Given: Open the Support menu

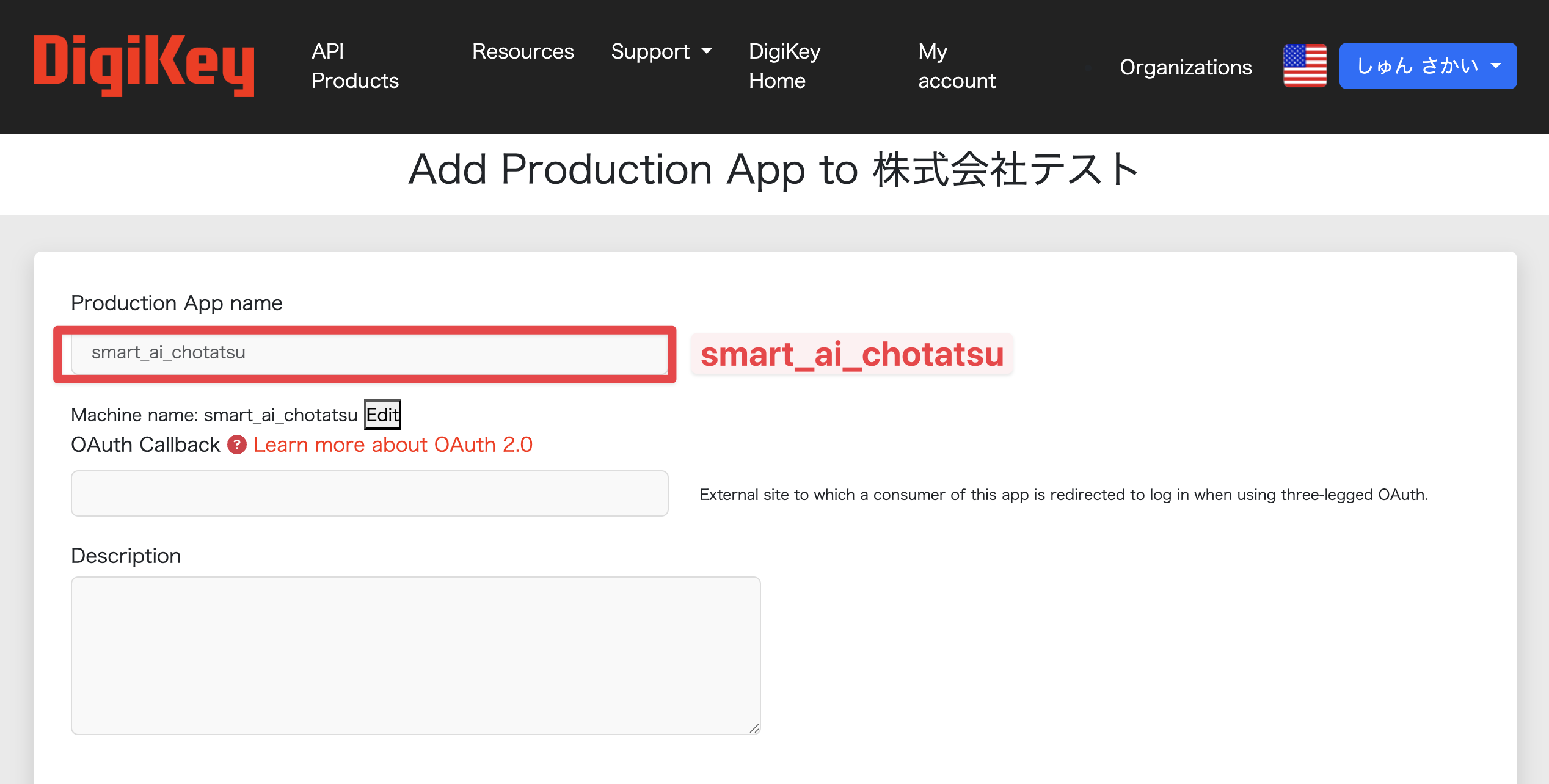Looking at the screenshot, I should click(x=650, y=51).
